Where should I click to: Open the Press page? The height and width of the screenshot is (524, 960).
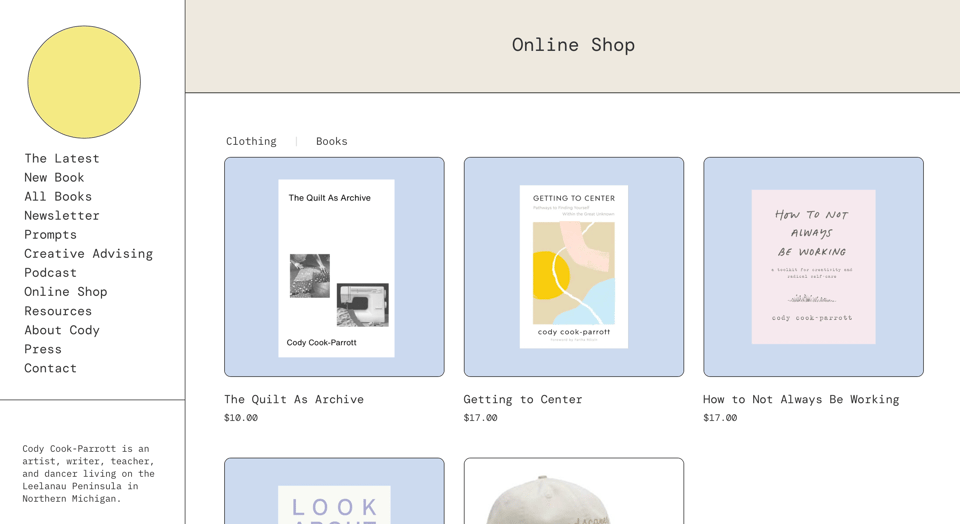pos(43,348)
